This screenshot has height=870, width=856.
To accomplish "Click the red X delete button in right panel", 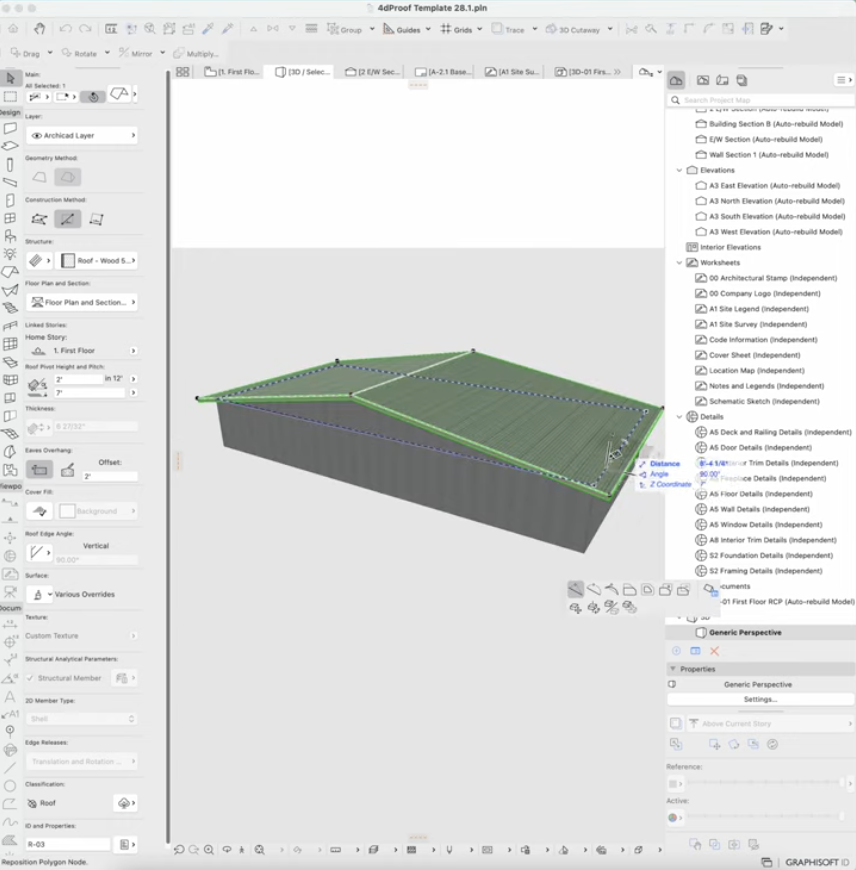I will [713, 650].
